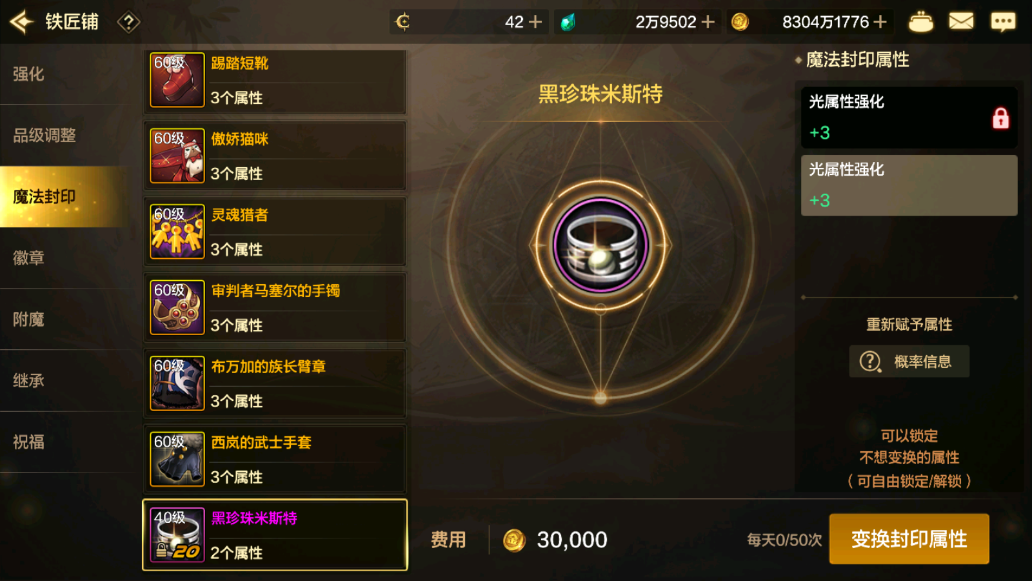Open 概率信息 probability info
Viewport: 1032px width, 581px height.
point(909,361)
